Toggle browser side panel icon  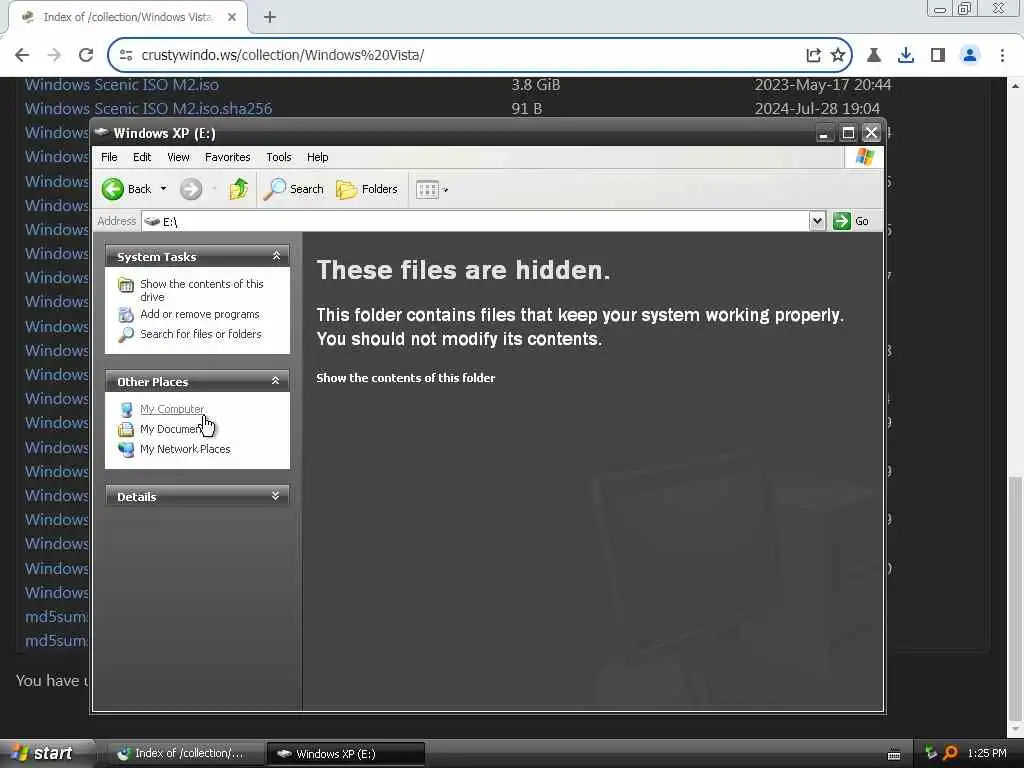[x=938, y=55]
